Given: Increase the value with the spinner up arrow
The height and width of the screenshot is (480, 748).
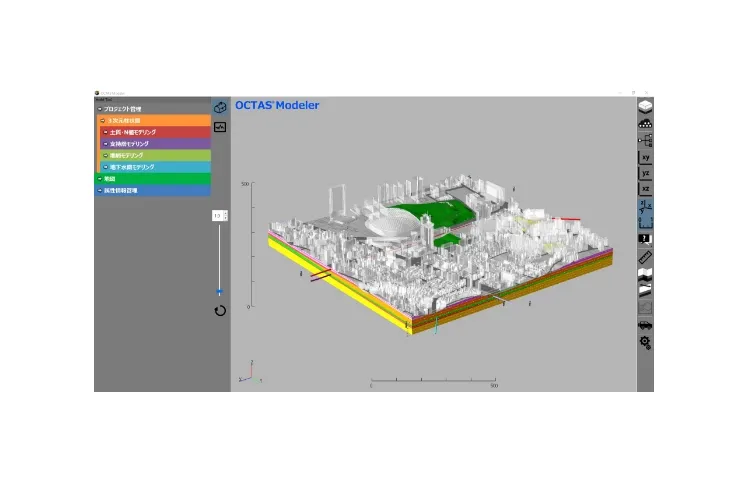Looking at the screenshot, I should point(226,213).
